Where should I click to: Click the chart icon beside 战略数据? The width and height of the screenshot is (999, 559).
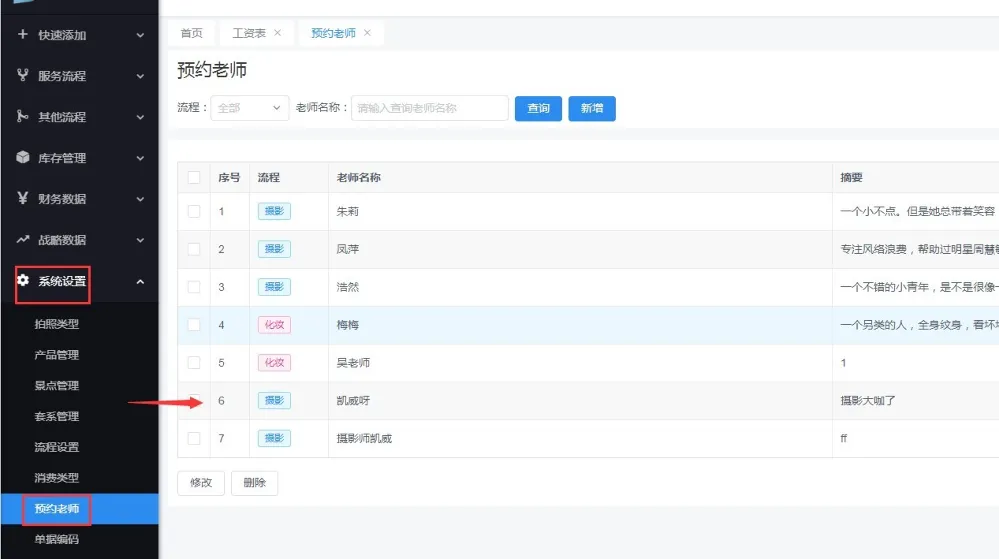point(23,240)
